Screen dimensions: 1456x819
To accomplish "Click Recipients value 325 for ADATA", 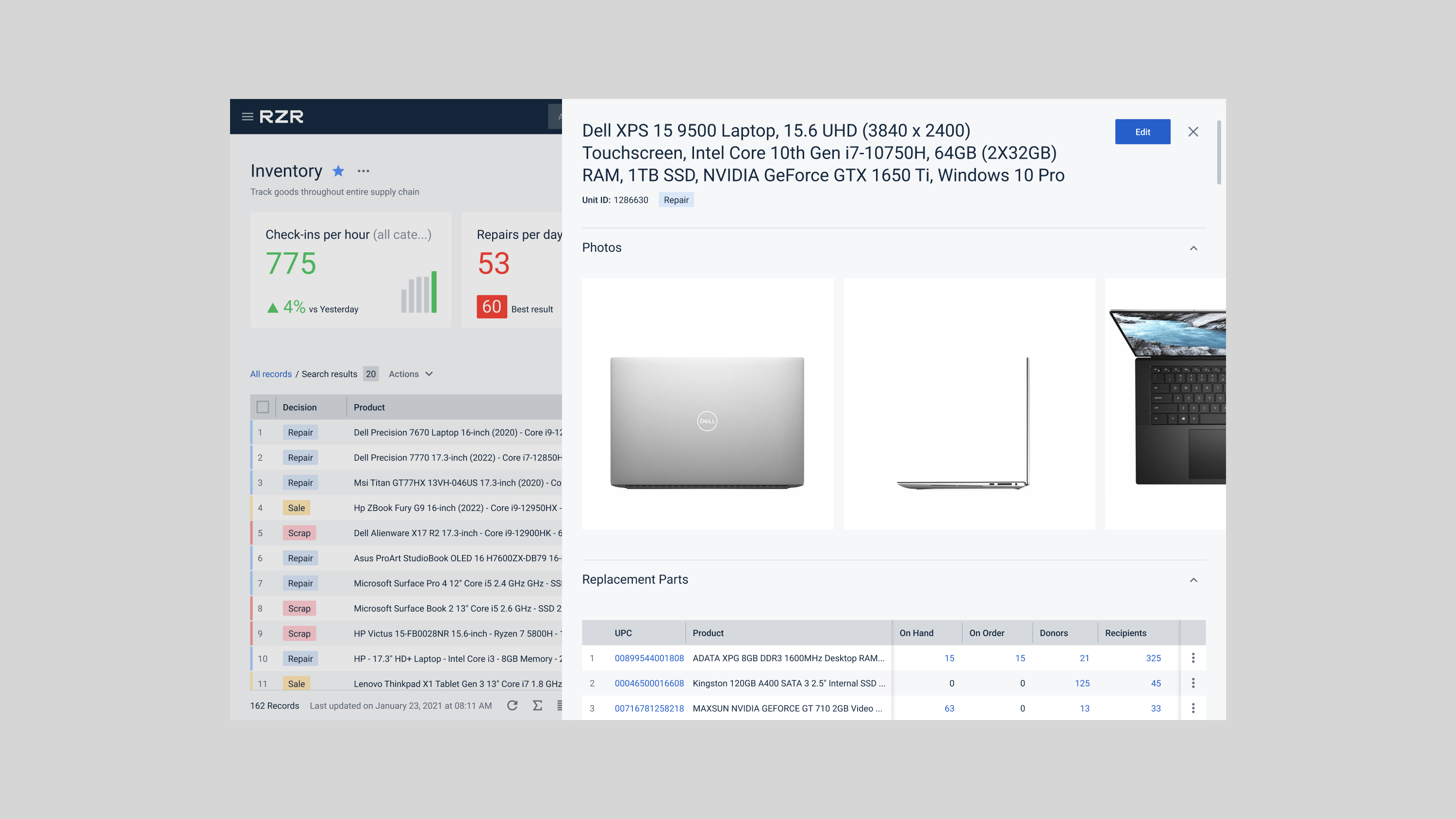I will (1153, 658).
